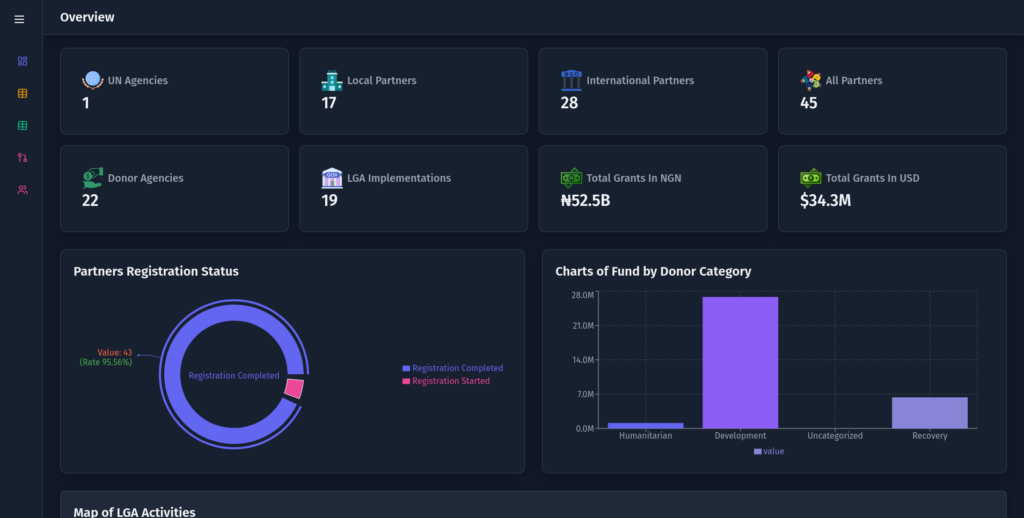Click the All Partners people icon
Screen dimensions: 1024x518
point(811,80)
